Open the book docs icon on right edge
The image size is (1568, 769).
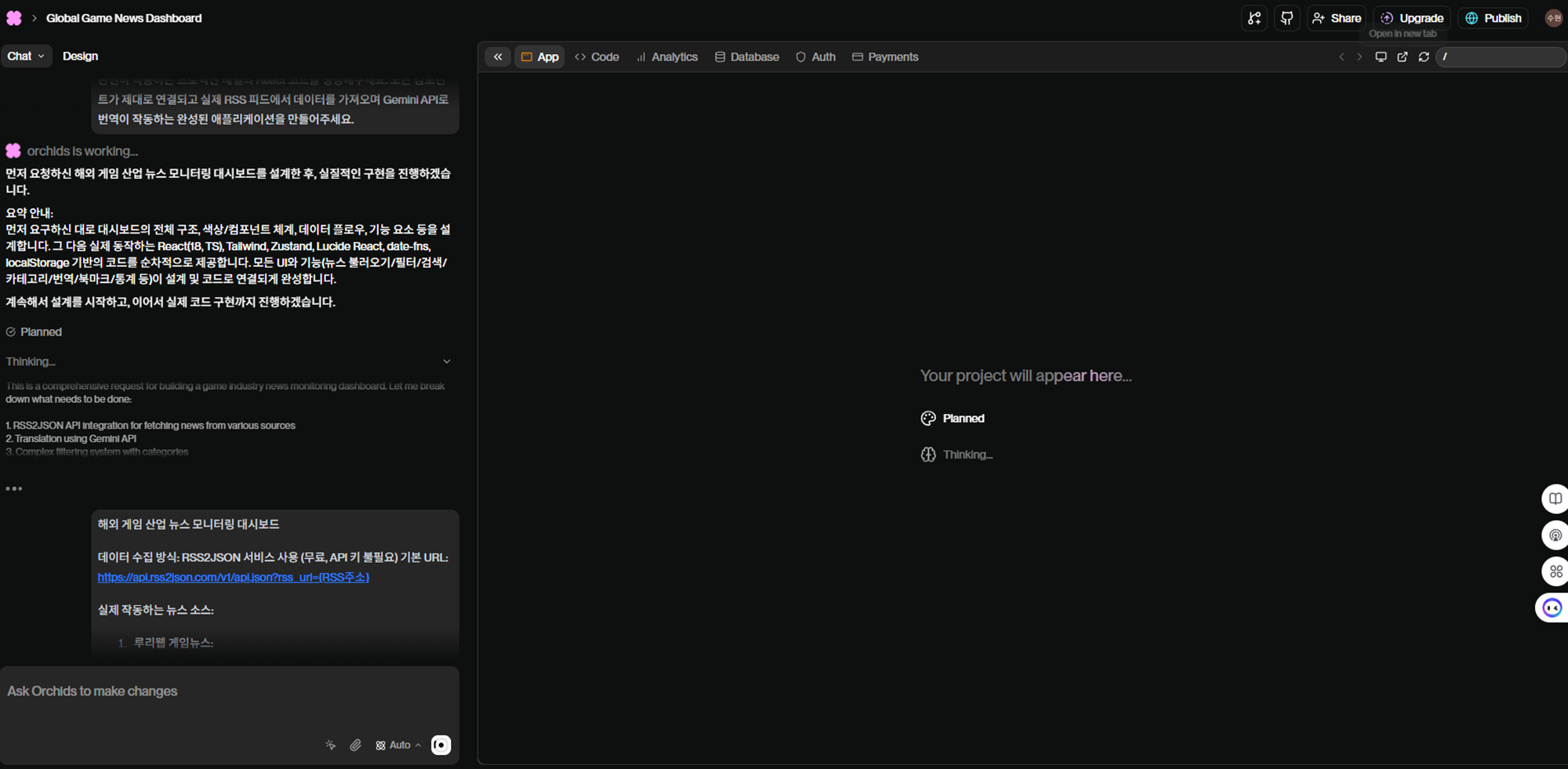pos(1555,499)
